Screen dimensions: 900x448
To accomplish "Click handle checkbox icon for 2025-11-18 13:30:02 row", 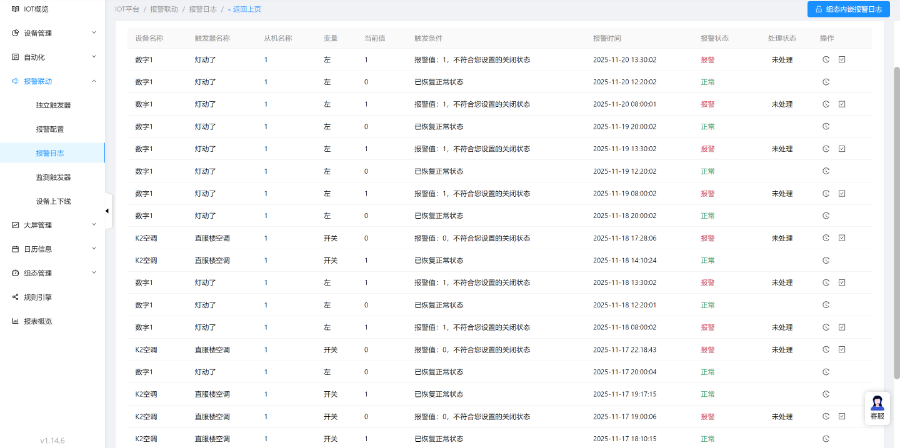I will 842,283.
